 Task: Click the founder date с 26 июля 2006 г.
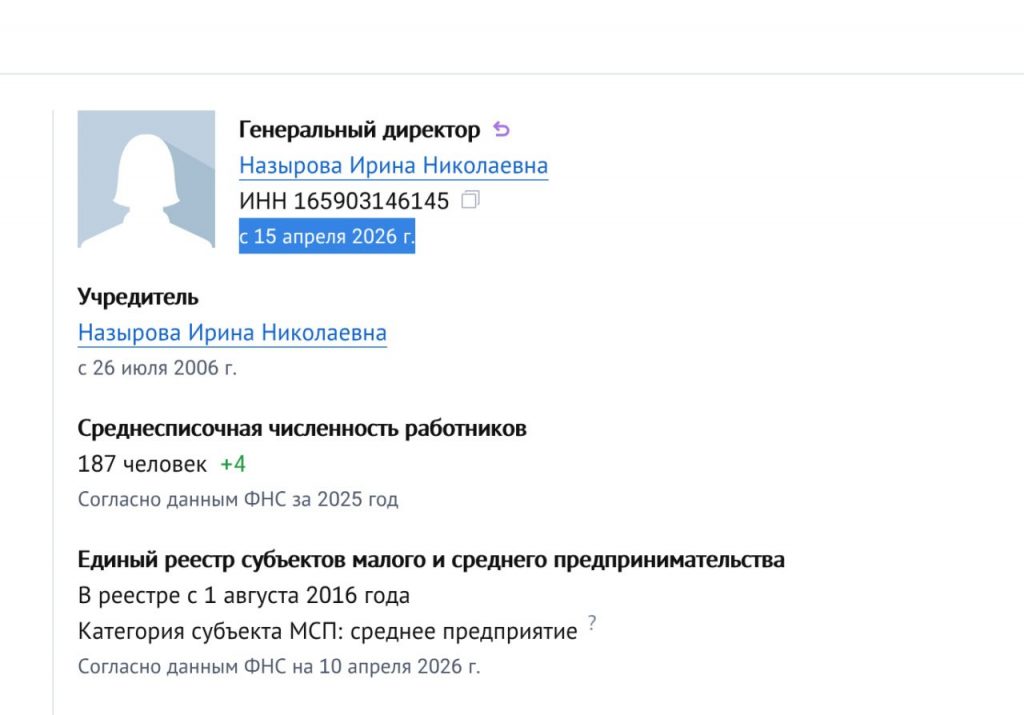click(x=157, y=368)
